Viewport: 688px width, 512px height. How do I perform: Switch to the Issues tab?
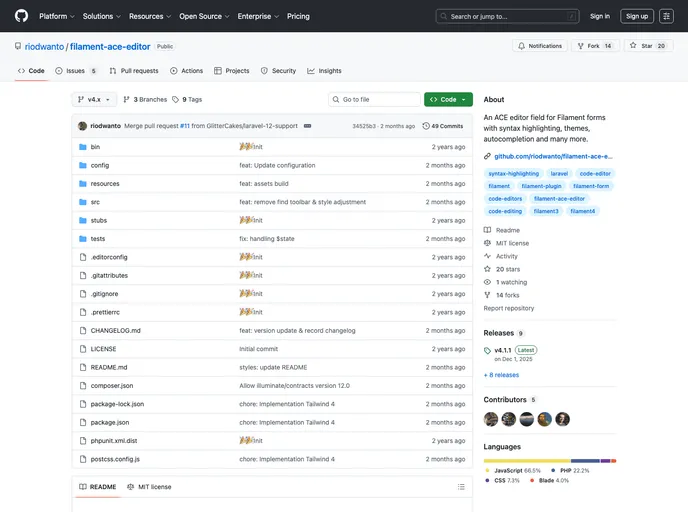(76, 71)
